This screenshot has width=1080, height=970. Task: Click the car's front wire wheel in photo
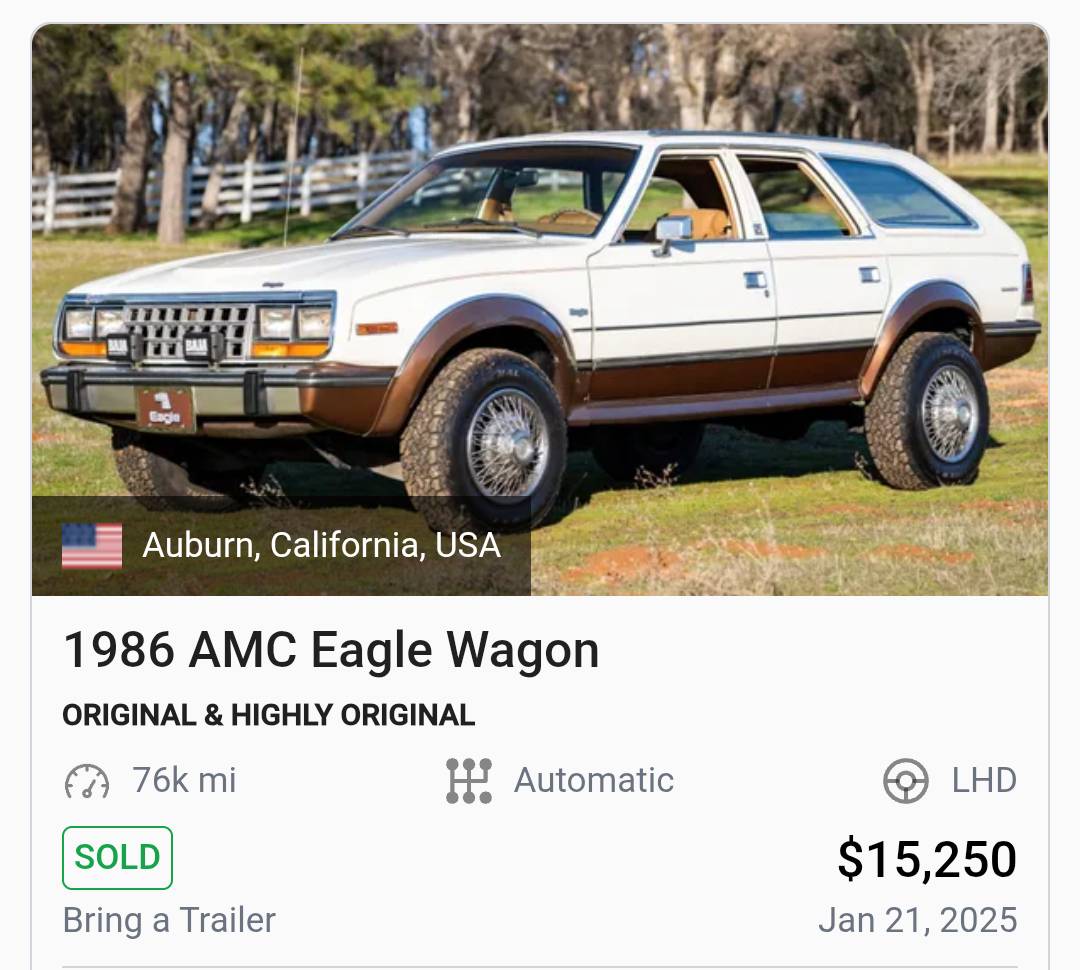click(507, 443)
